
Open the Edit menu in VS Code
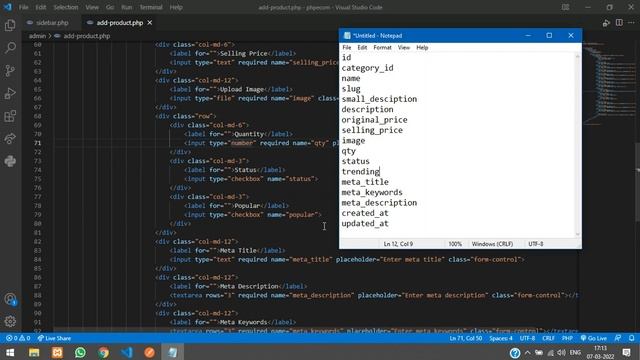click(x=40, y=7)
